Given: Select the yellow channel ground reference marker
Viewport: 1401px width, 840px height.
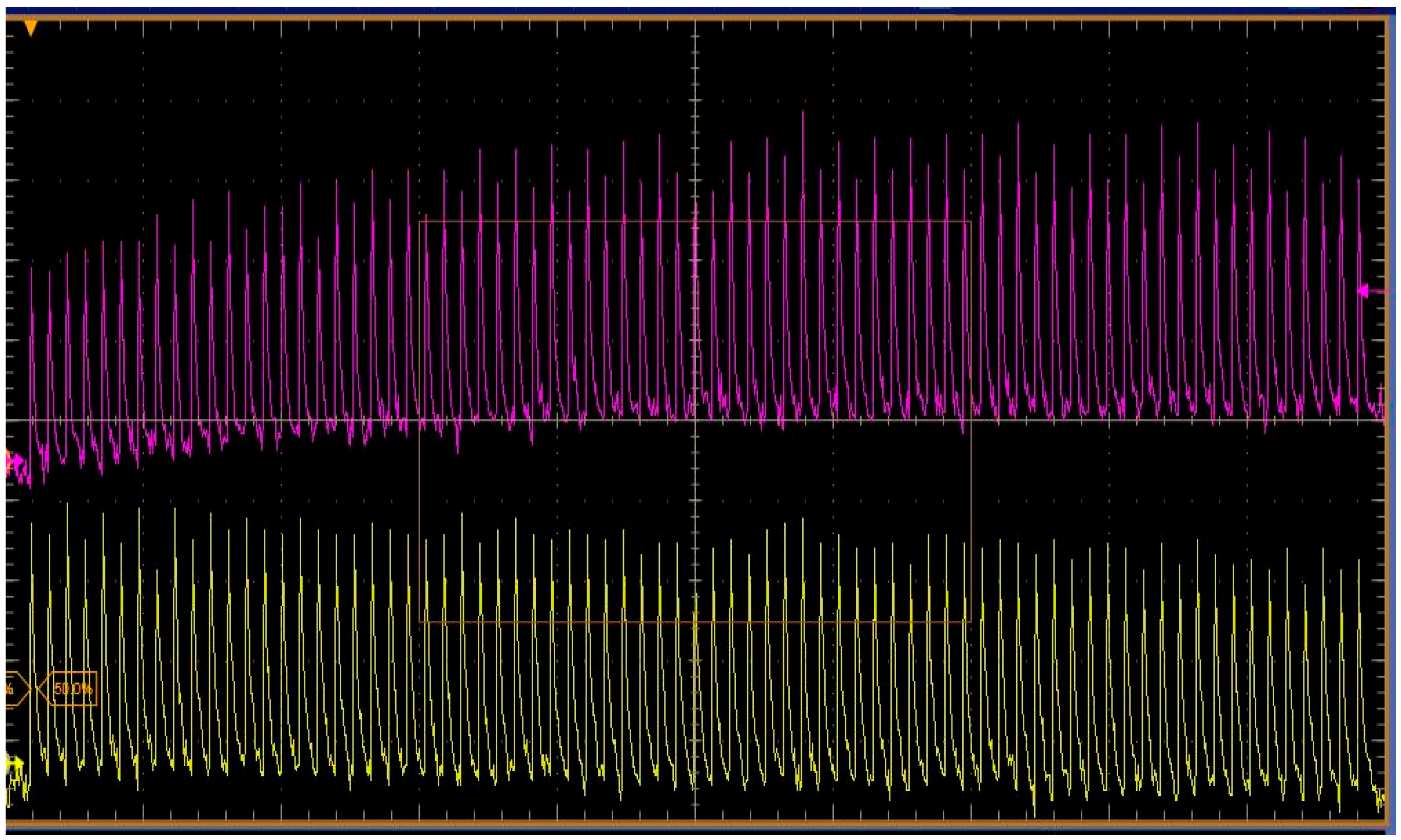Looking at the screenshot, I should coord(15,764).
